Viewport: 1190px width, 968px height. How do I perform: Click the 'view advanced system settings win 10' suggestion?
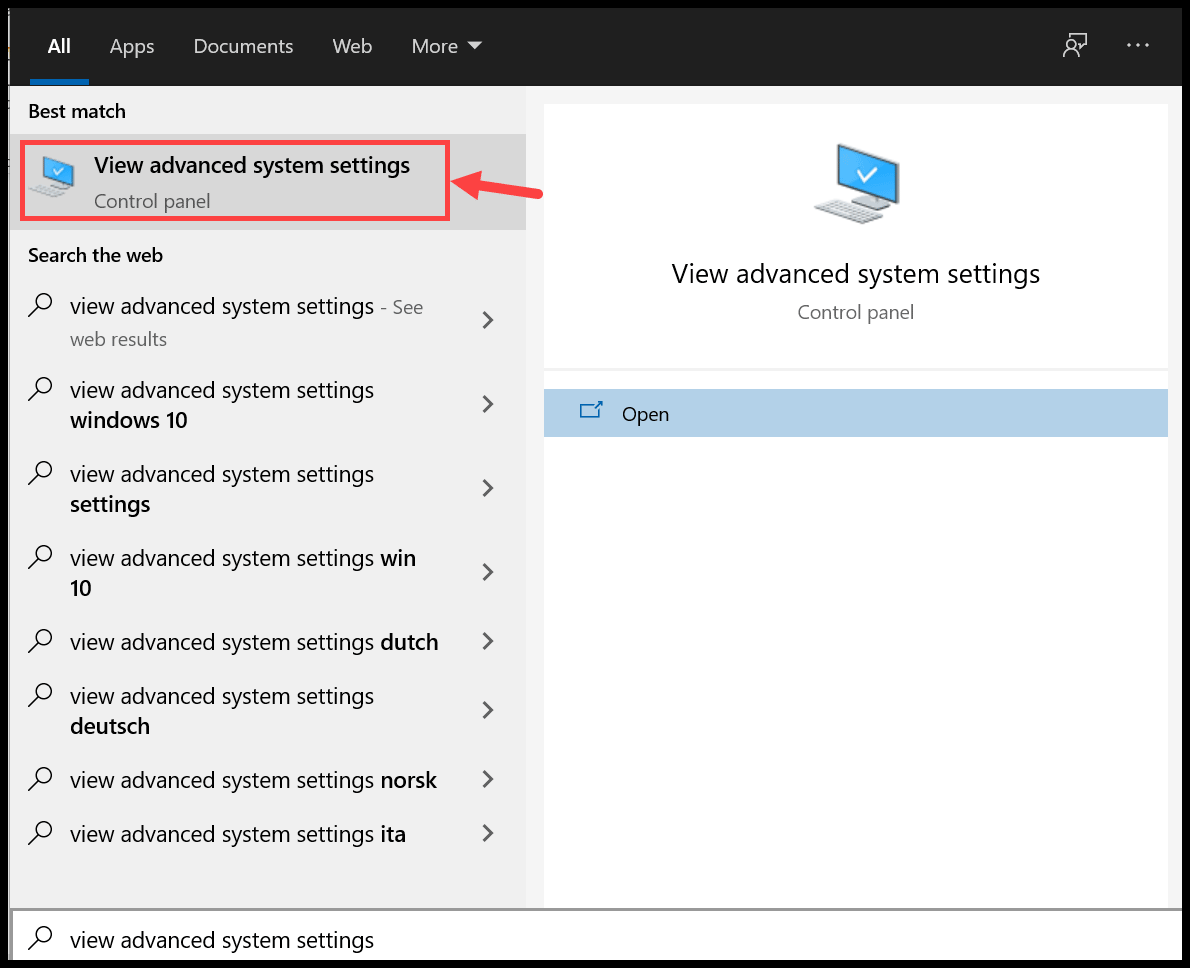(x=242, y=572)
